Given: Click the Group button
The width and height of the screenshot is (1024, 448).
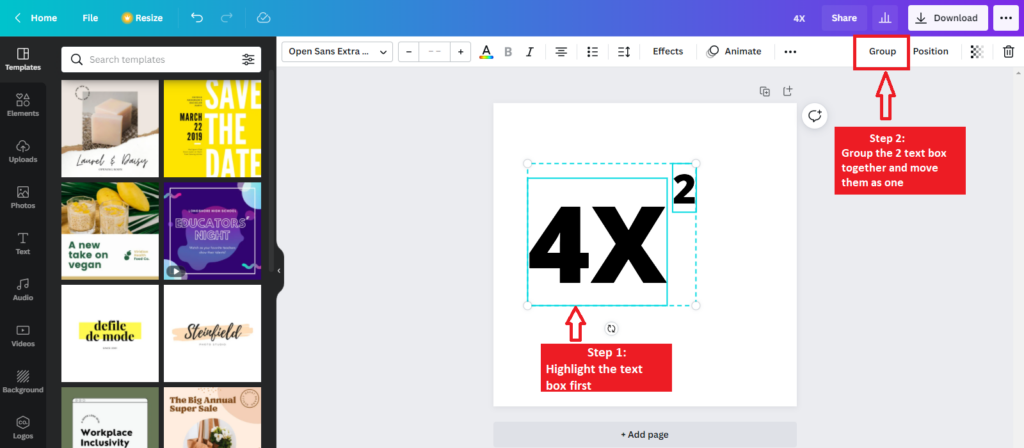Looking at the screenshot, I should (882, 52).
